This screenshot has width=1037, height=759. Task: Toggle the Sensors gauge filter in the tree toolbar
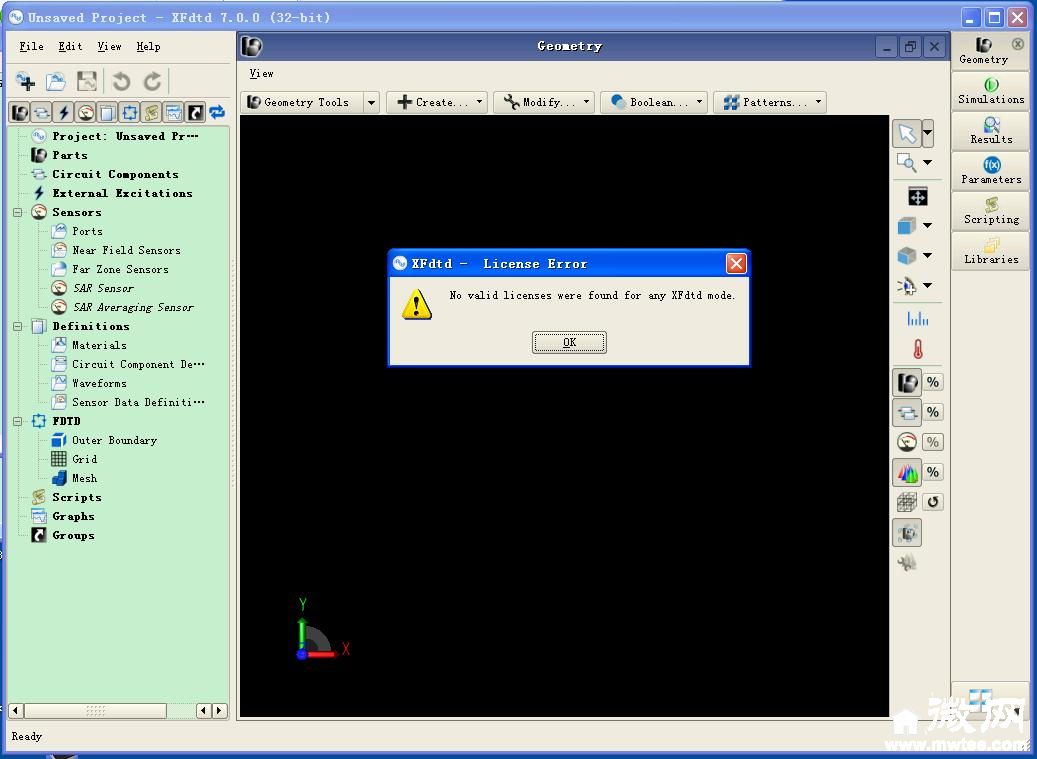(x=85, y=112)
